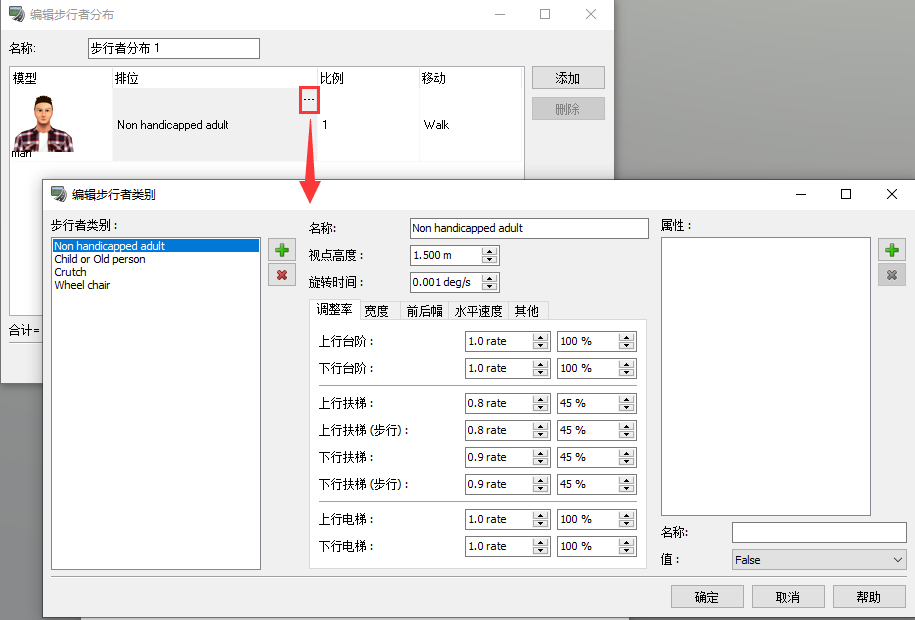Select Child or Old person category
The image size is (915, 620).
156,259
